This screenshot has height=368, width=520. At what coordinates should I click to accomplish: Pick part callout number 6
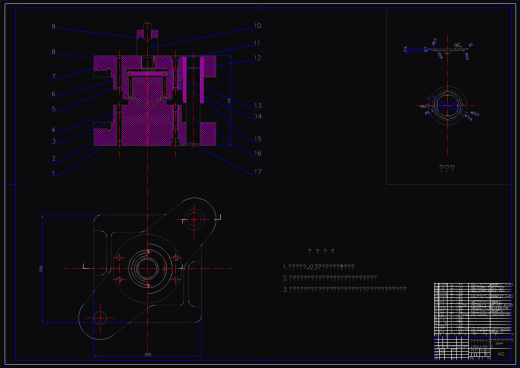(53, 94)
